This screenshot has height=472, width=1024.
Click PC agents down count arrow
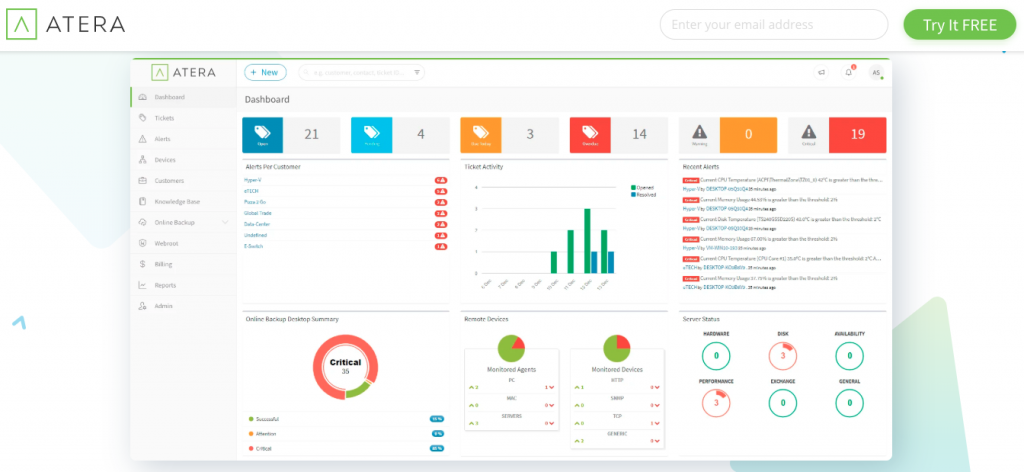tap(550, 387)
